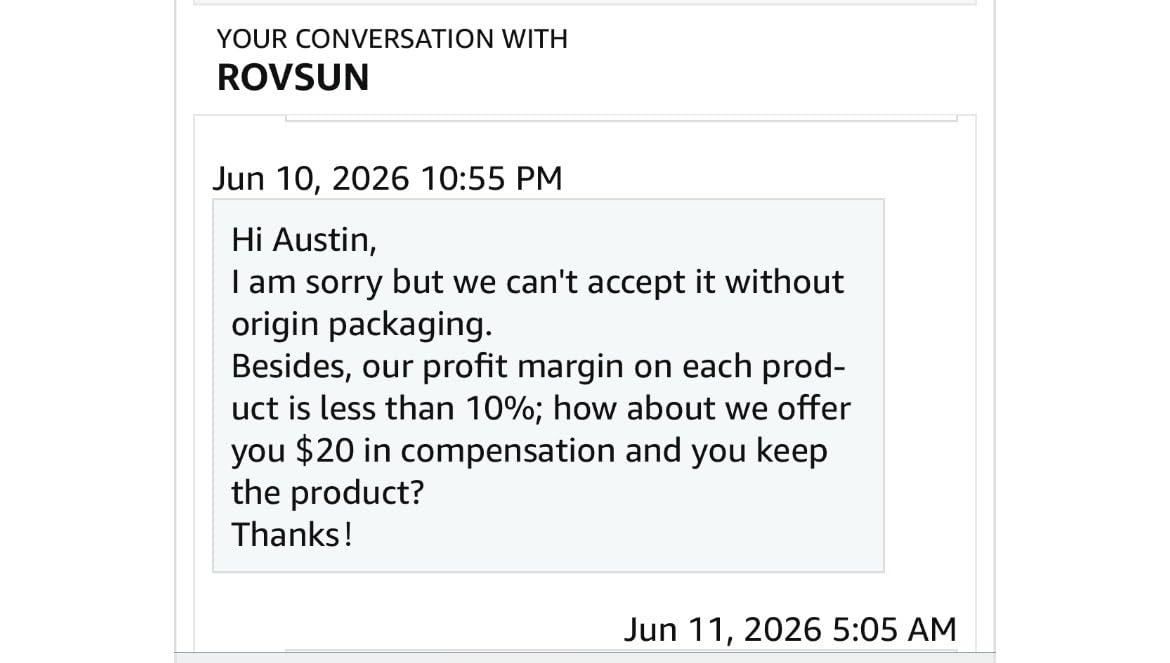Select the Jun 11, 2026 5:05 AM timestamp

click(x=790, y=629)
